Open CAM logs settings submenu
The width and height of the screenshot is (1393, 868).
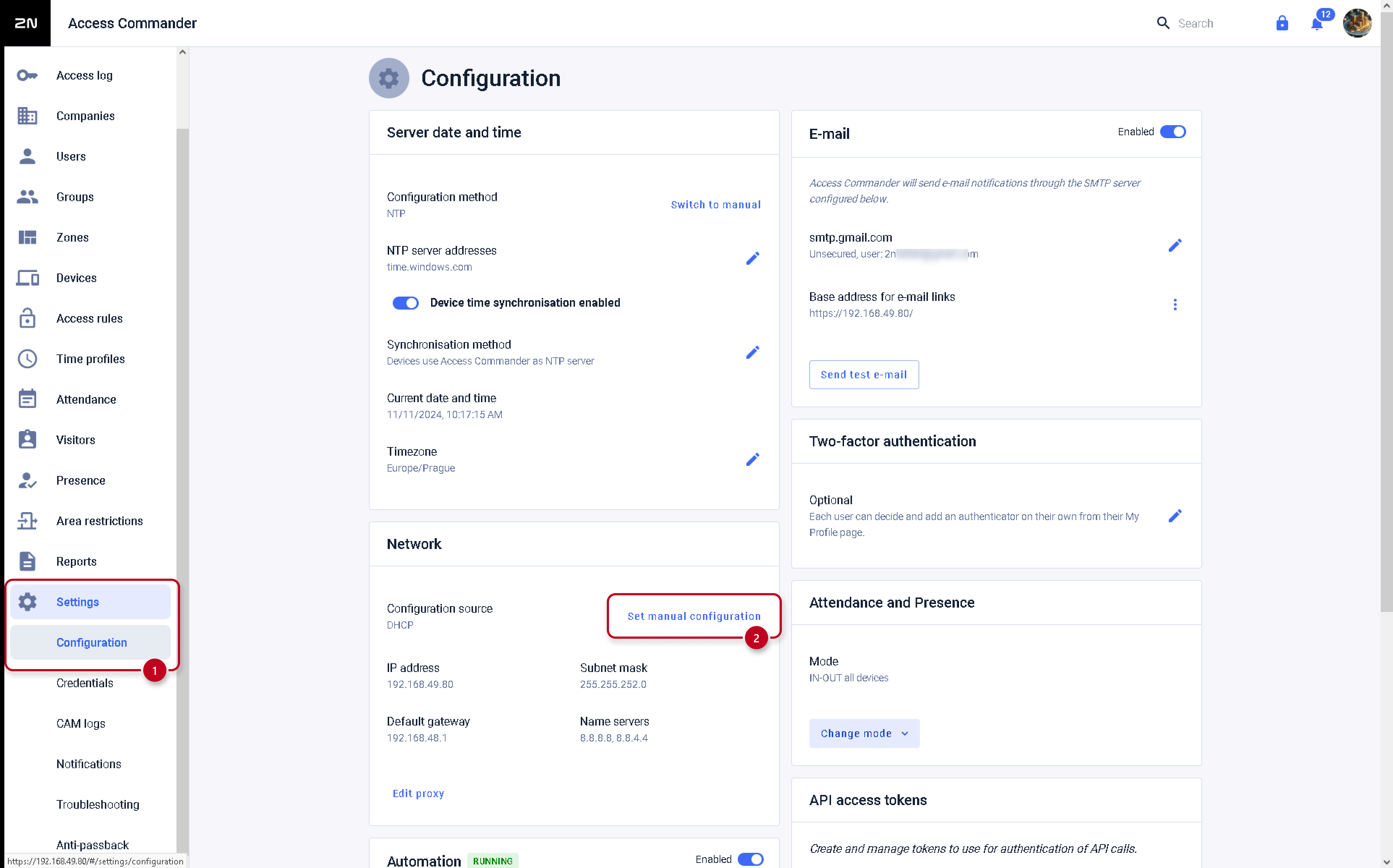(x=90, y=723)
